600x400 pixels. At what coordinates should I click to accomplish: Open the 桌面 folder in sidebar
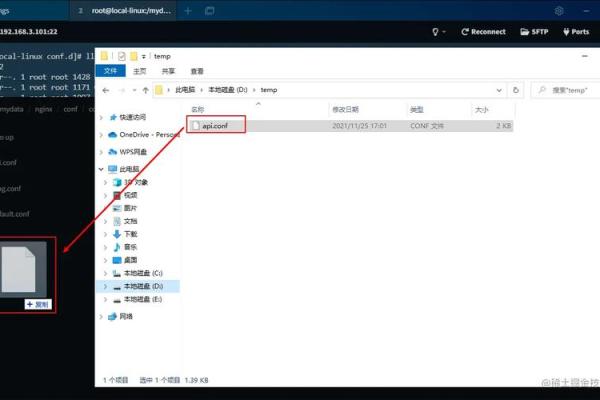130,260
